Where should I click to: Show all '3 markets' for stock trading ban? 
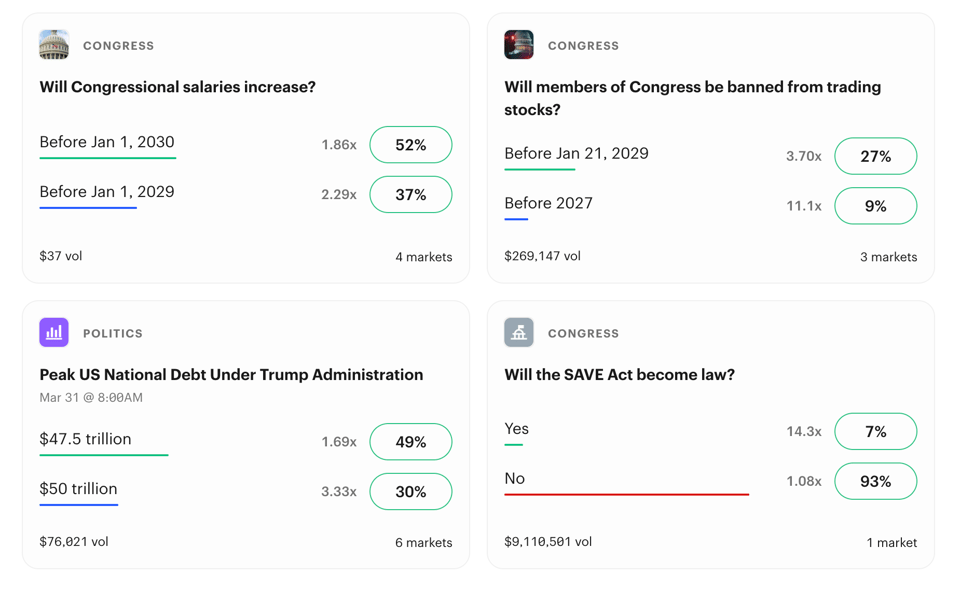coord(888,257)
